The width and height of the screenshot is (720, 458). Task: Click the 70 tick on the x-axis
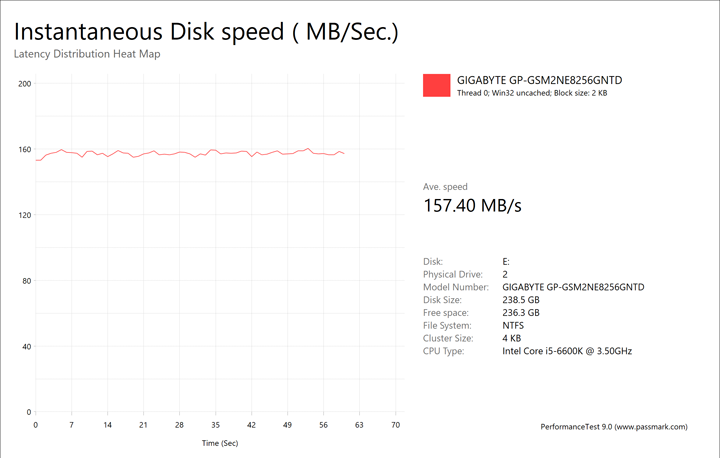395,425
